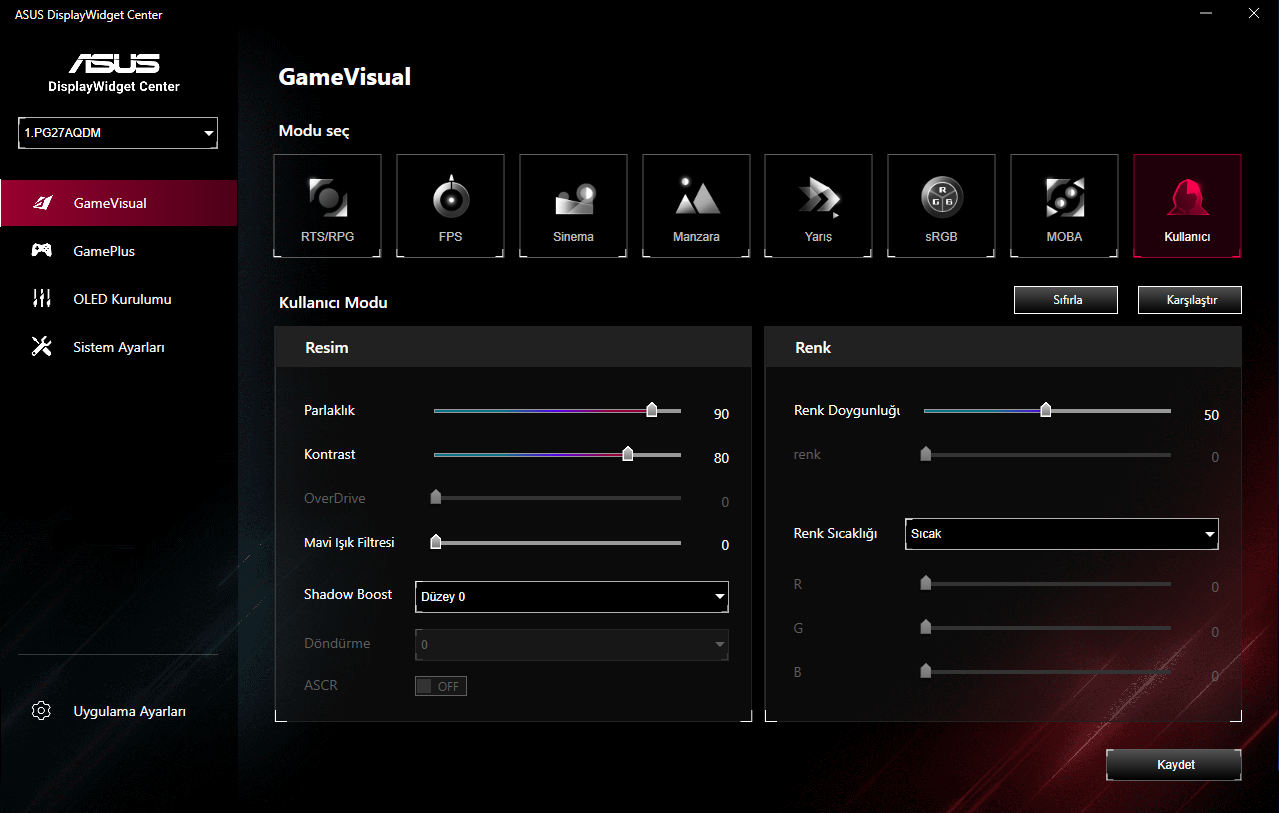
Task: Choose the Sinema mode tile
Action: tap(573, 206)
